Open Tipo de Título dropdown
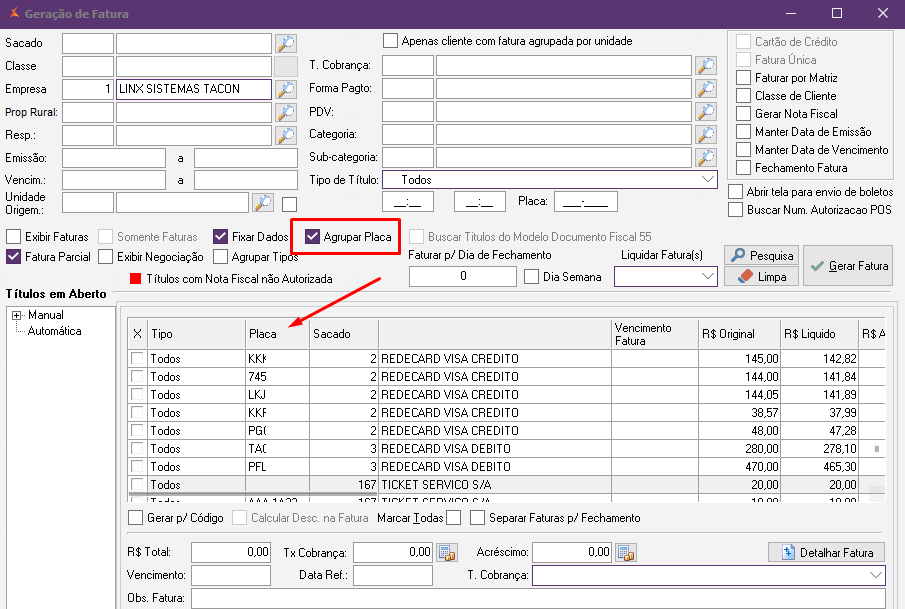This screenshot has height=609, width=905. click(708, 180)
